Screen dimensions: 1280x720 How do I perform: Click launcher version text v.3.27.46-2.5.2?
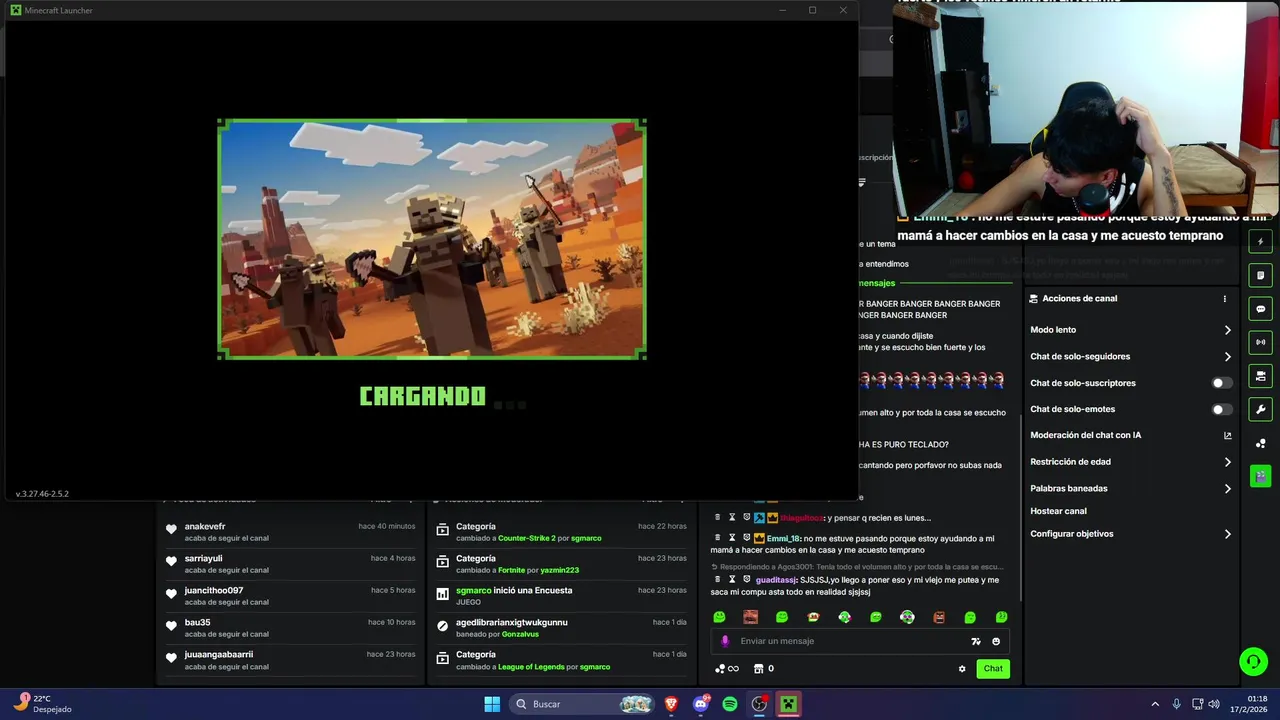[x=42, y=494]
